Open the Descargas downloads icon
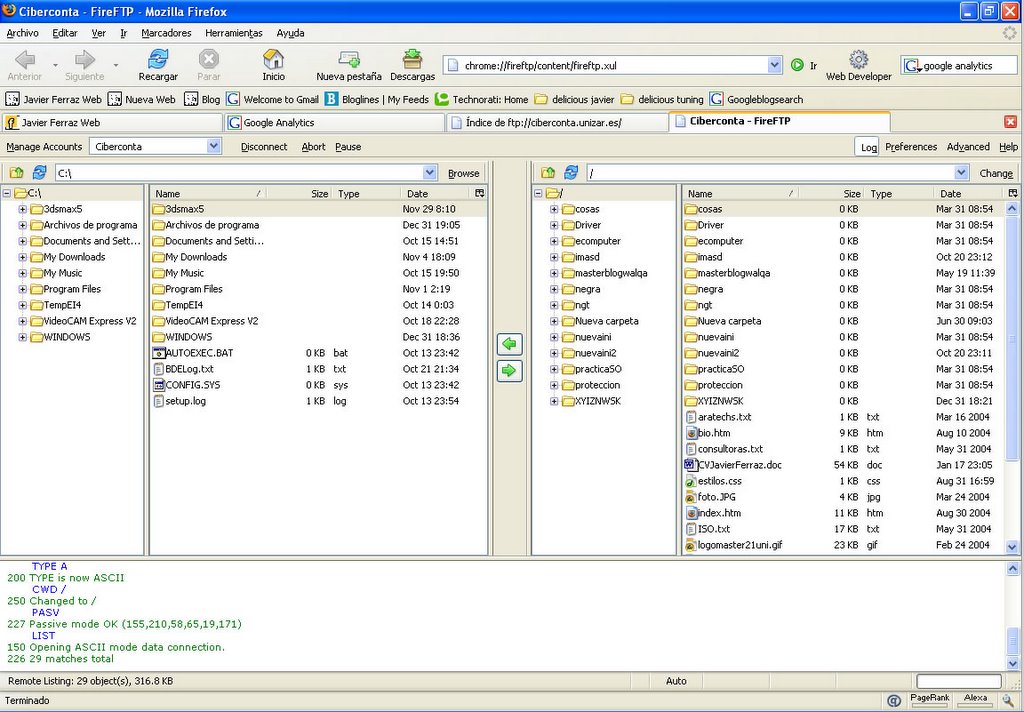Screen dimensions: 1024x712 pyautogui.click(x=412, y=59)
